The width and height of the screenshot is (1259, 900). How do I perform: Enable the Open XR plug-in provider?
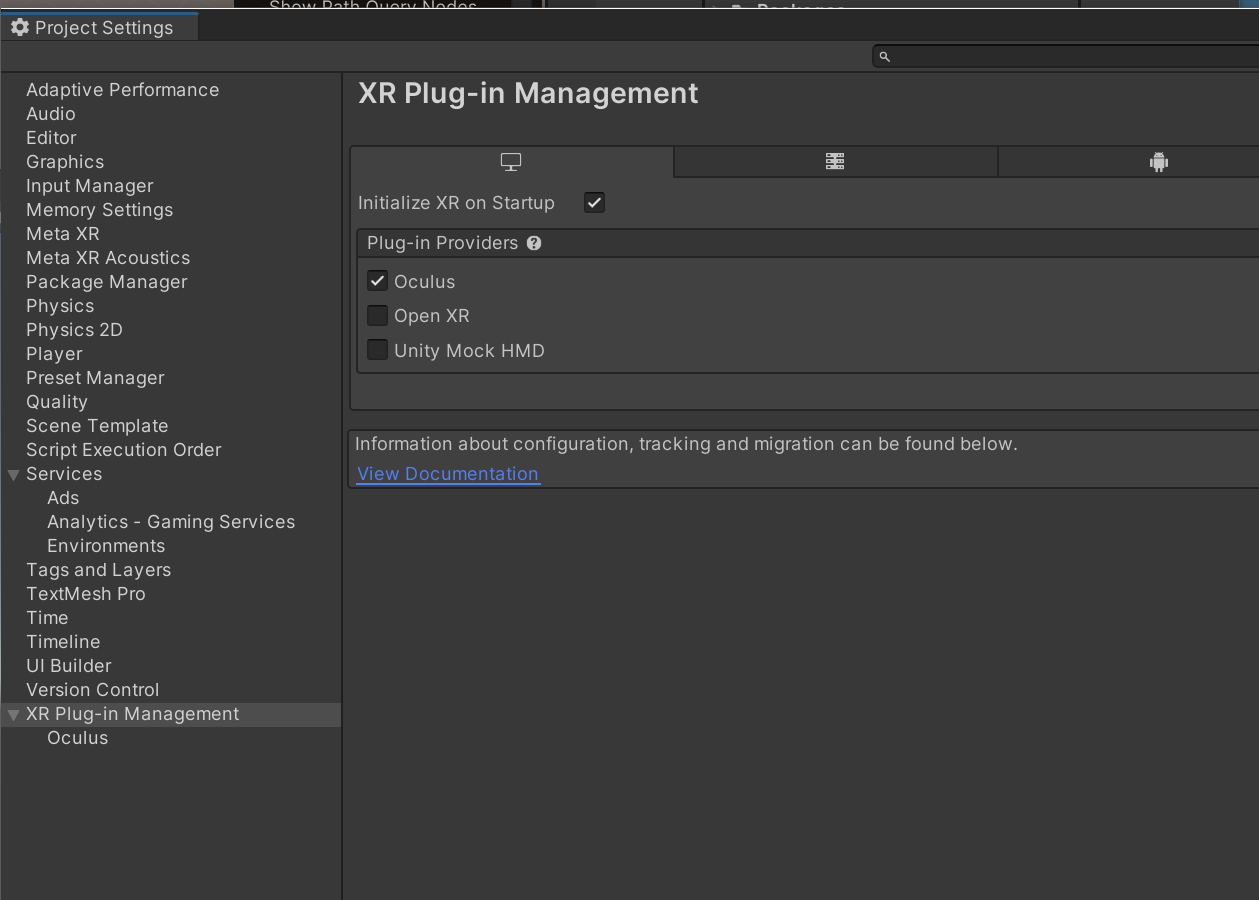click(x=377, y=316)
